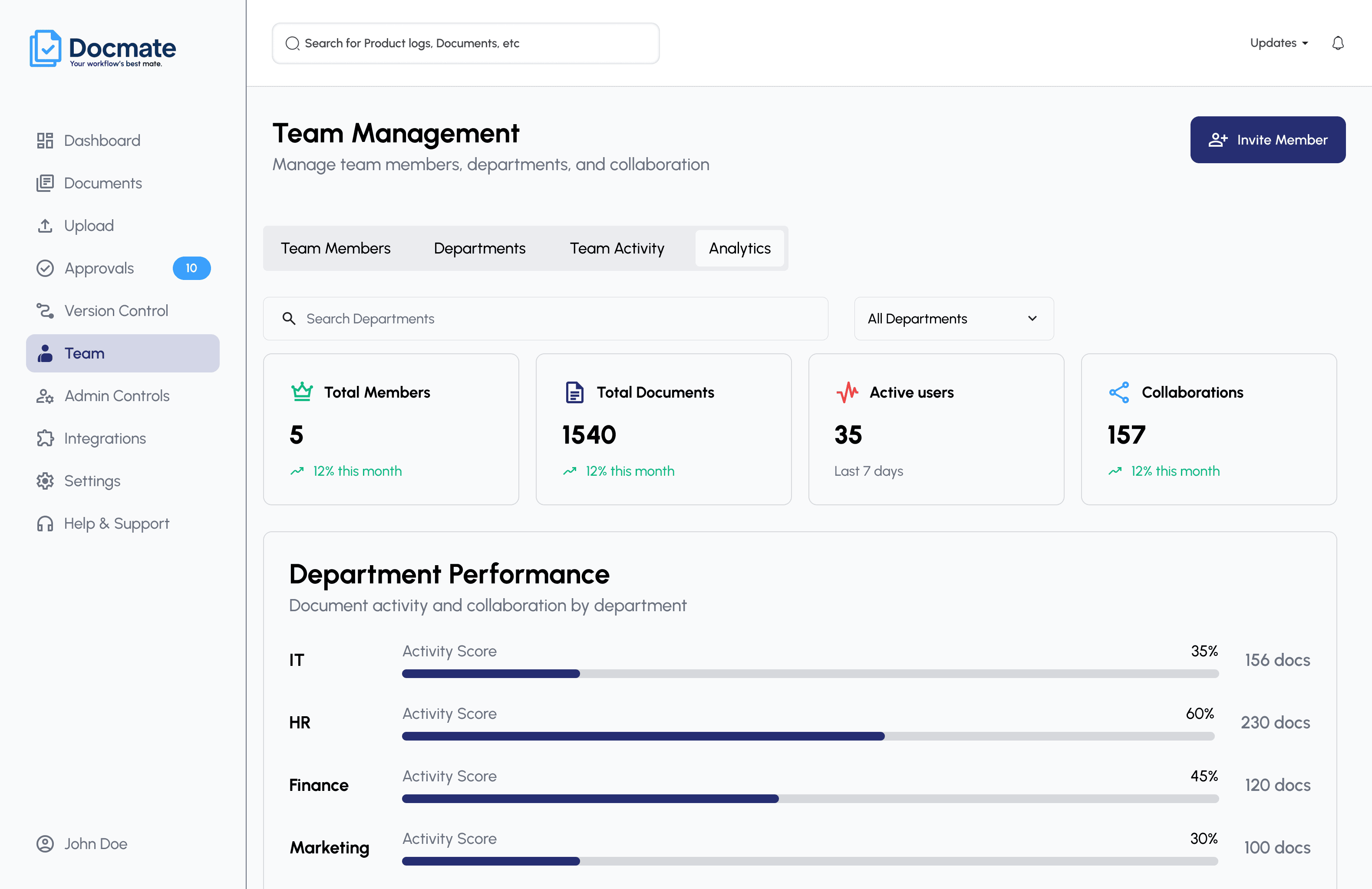
Task: Switch to the Departments tab
Action: tap(480, 248)
